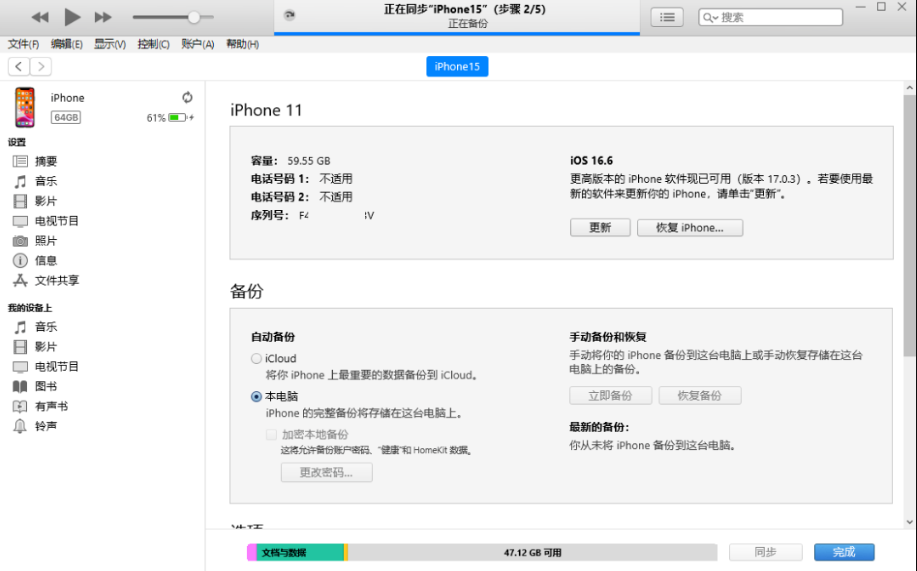Click the scroll up arrow on the scrollbar
The width and height of the screenshot is (917, 571).
tap(909, 88)
